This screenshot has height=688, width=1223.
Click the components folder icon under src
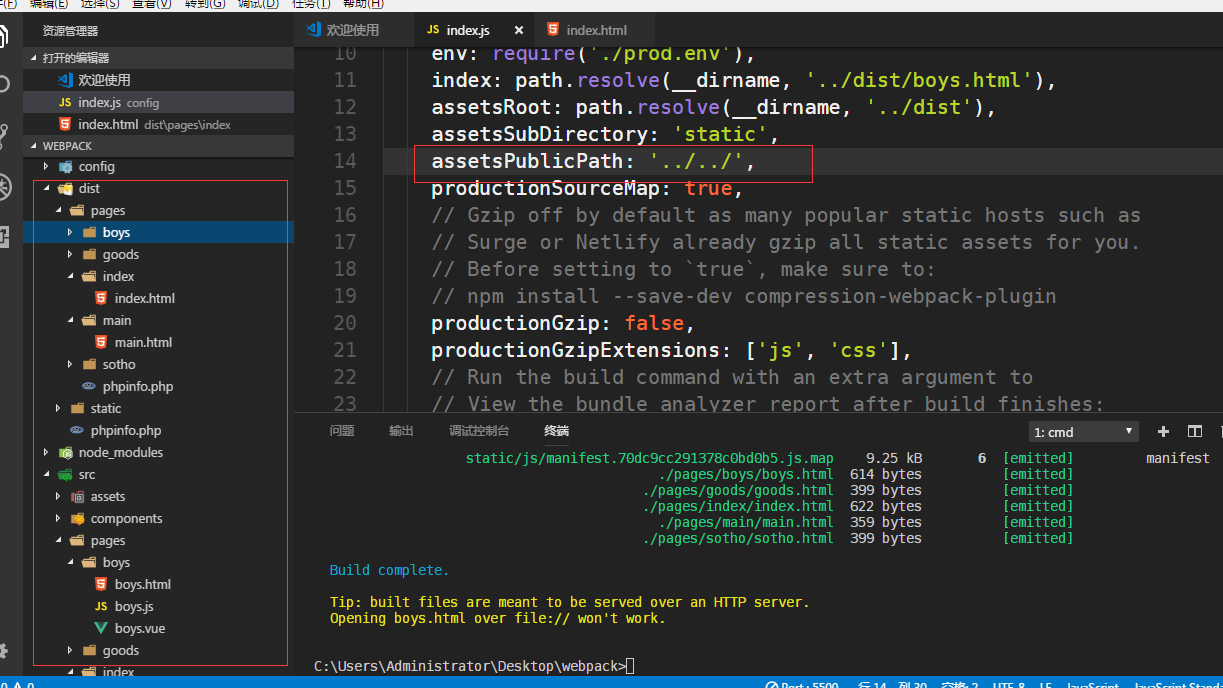[78, 519]
